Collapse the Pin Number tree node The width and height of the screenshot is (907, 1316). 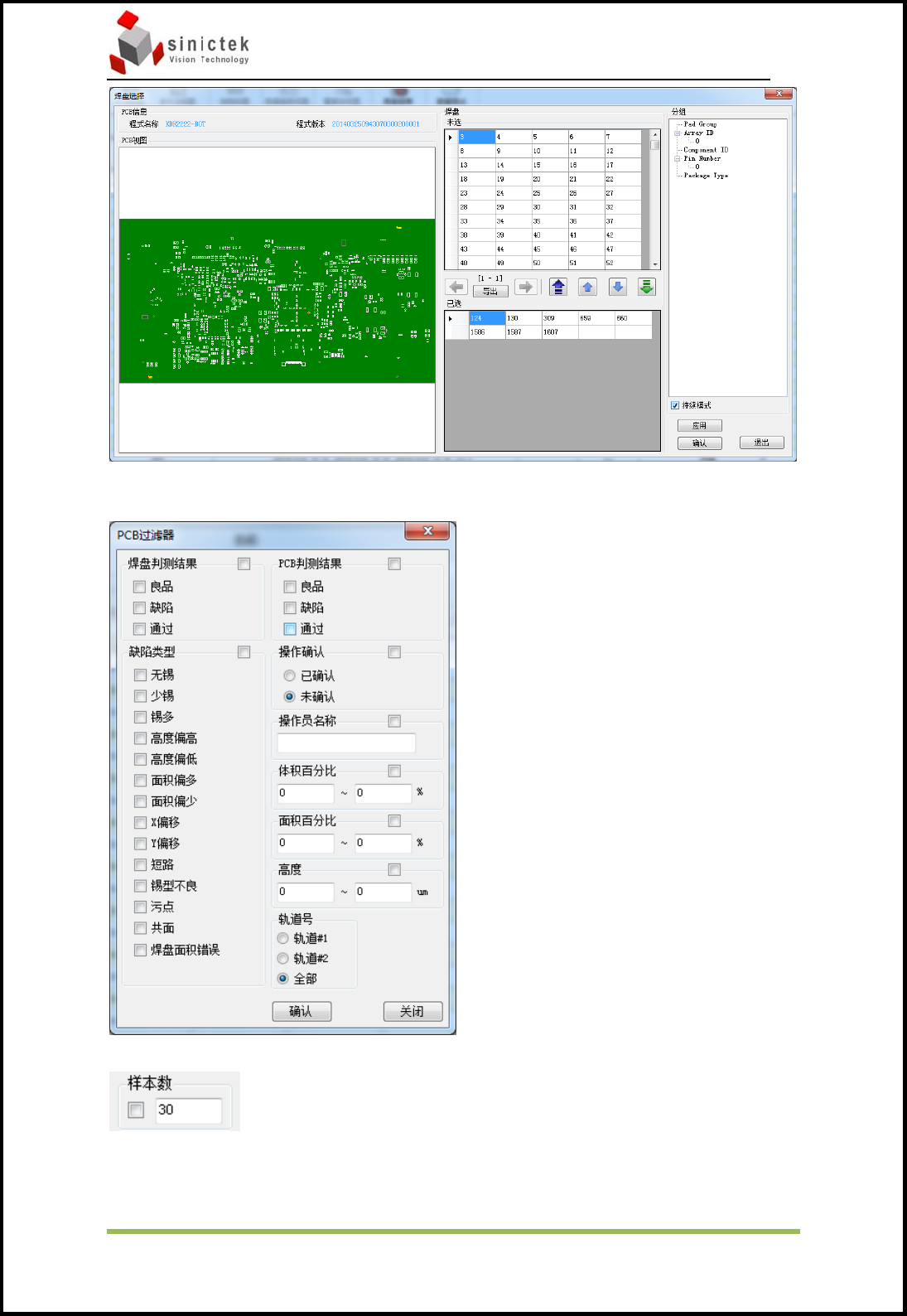(x=677, y=158)
